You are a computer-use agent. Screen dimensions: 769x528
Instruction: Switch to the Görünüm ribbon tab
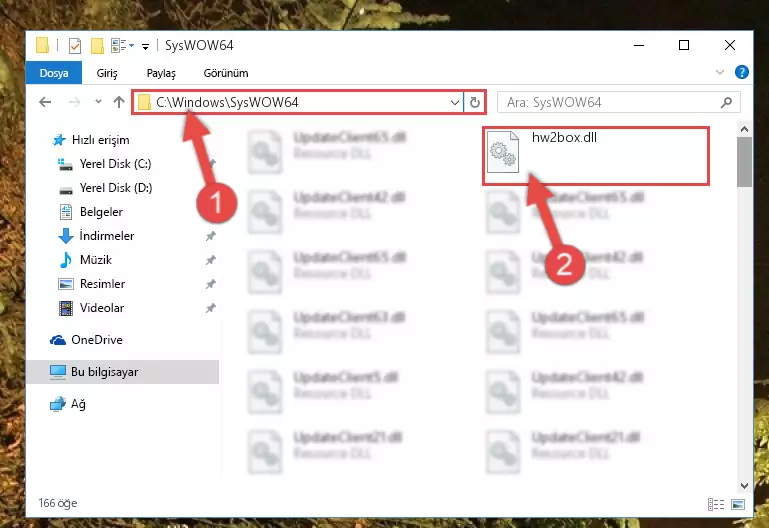(x=226, y=73)
